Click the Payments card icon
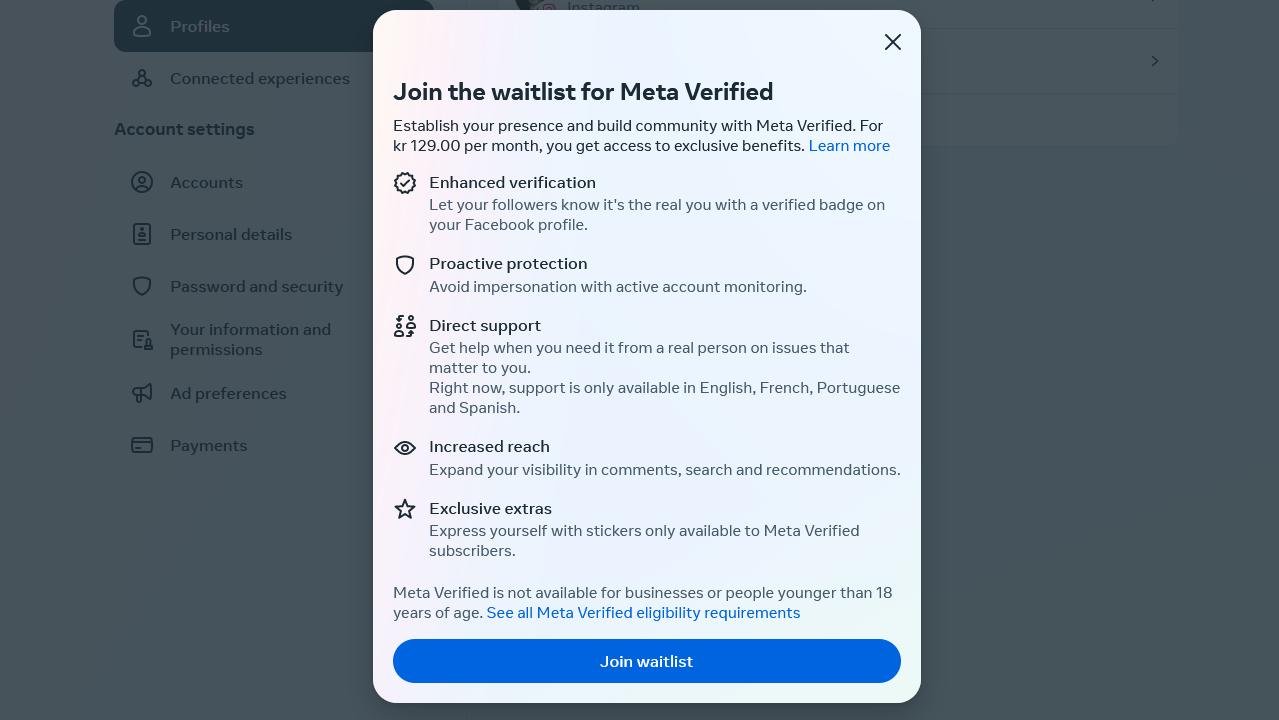Image resolution: width=1279 pixels, height=720 pixels. [142, 445]
